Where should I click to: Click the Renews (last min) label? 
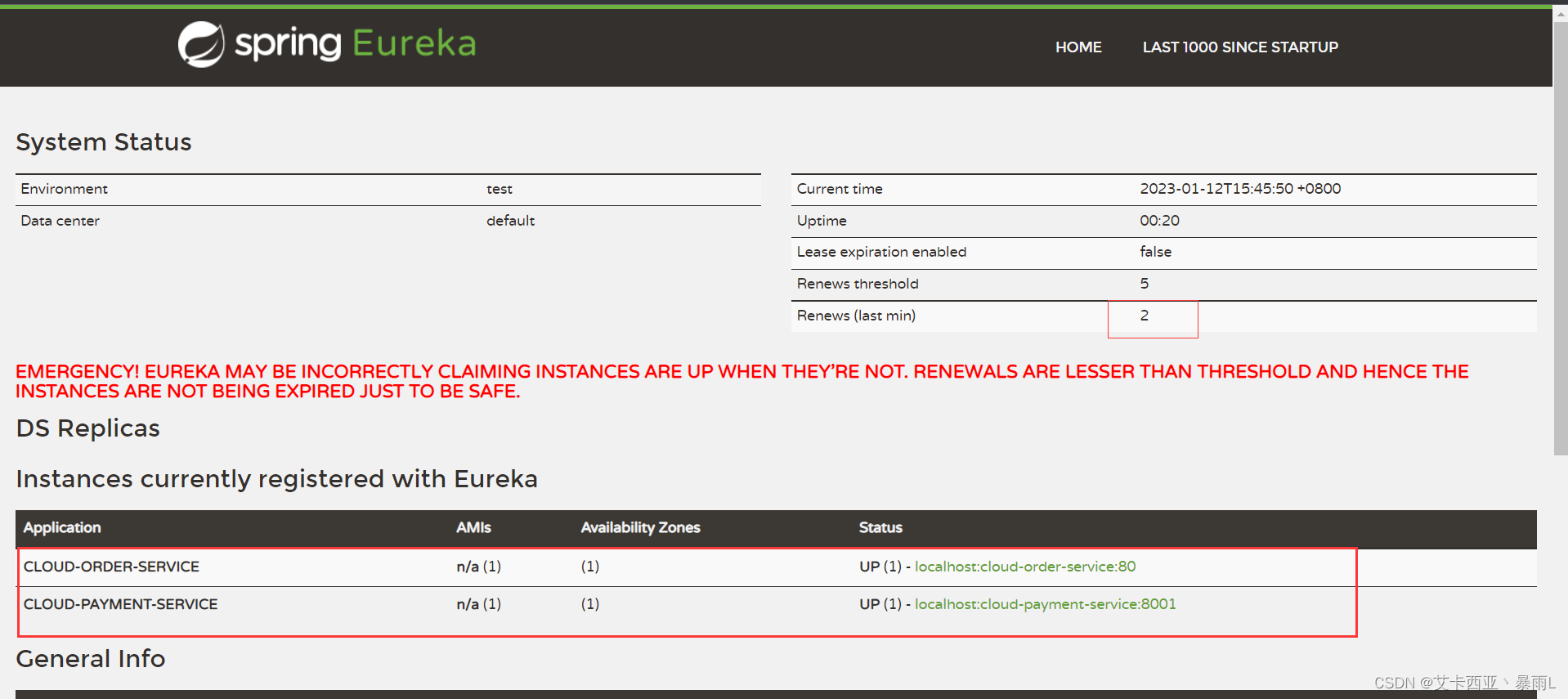856,316
